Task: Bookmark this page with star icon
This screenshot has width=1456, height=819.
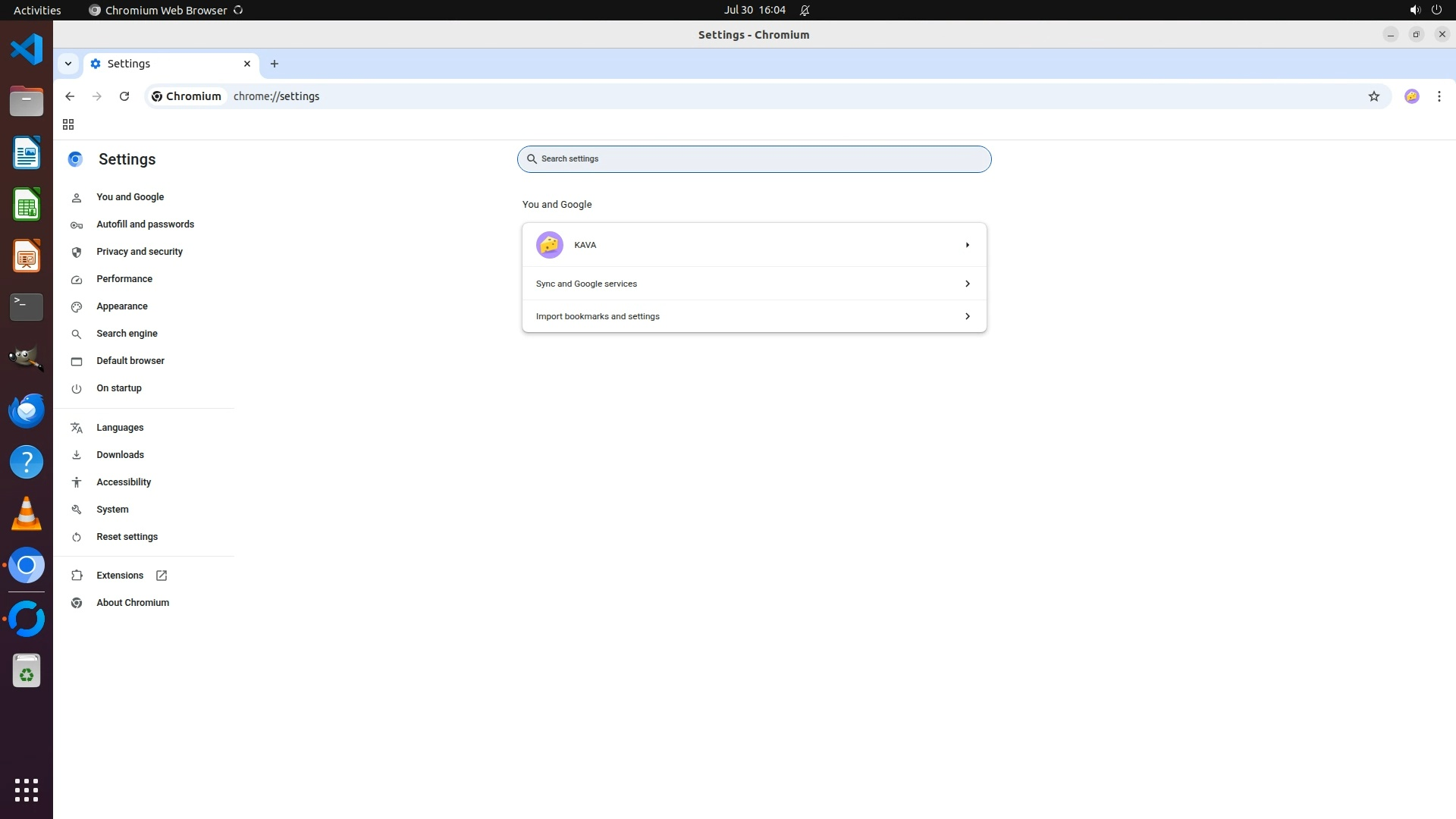Action: point(1373,96)
